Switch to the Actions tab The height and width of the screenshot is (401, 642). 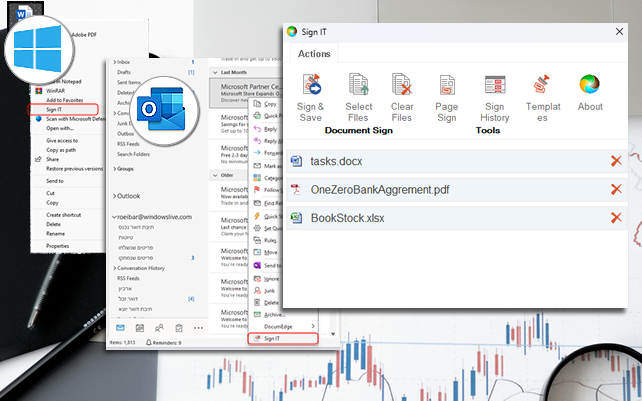(314, 53)
